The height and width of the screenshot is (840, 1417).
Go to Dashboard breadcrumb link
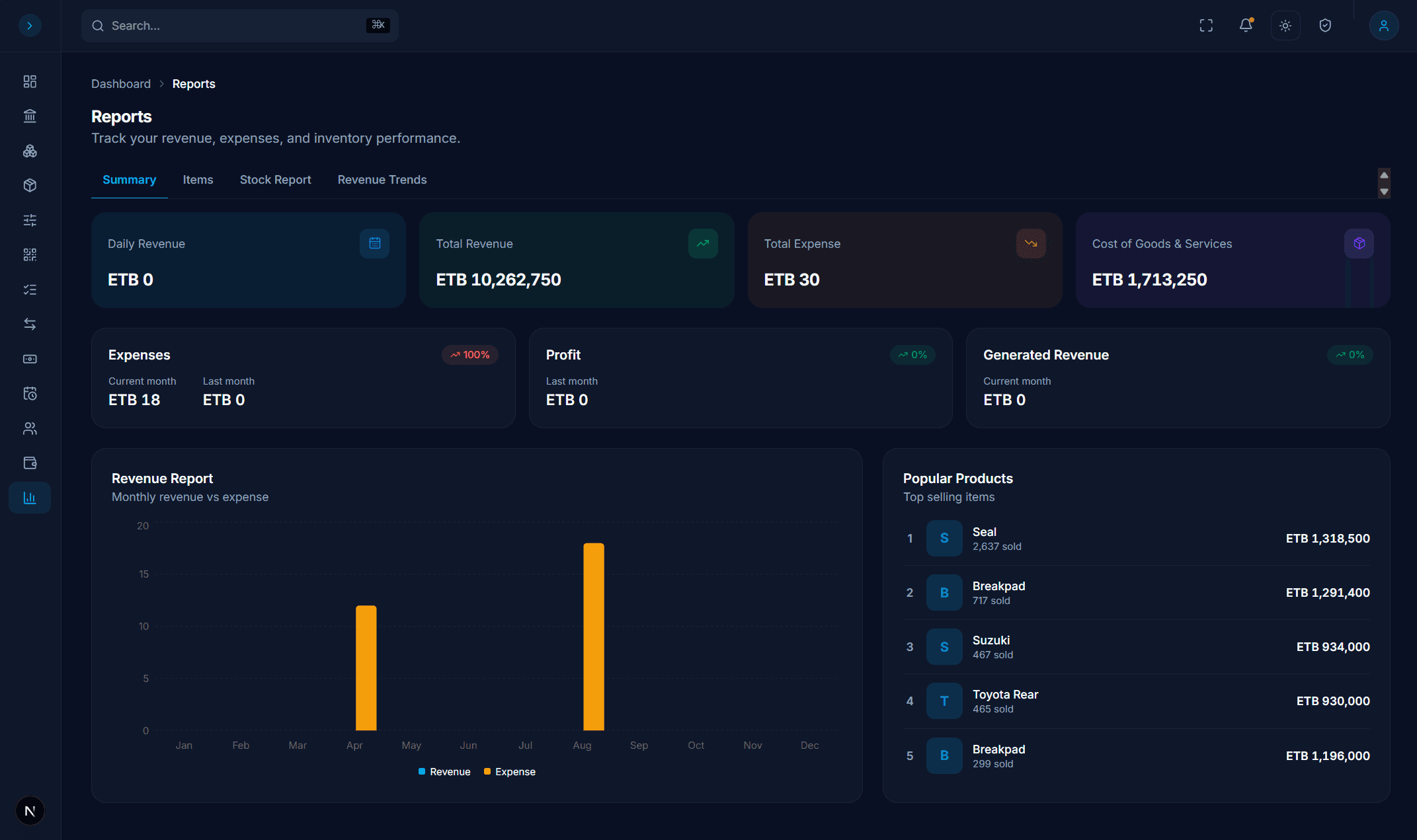click(x=121, y=84)
